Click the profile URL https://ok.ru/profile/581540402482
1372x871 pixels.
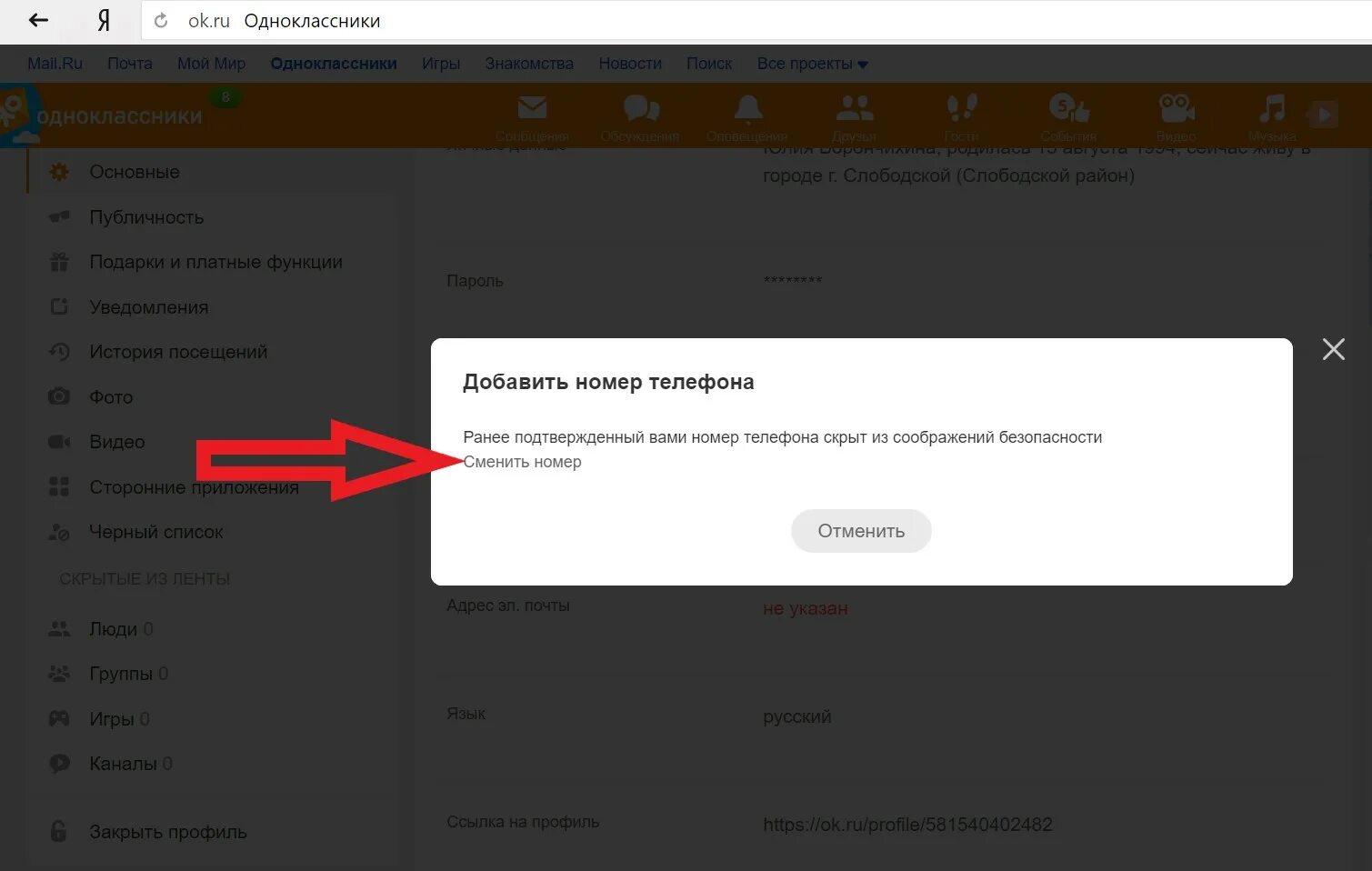coord(907,825)
